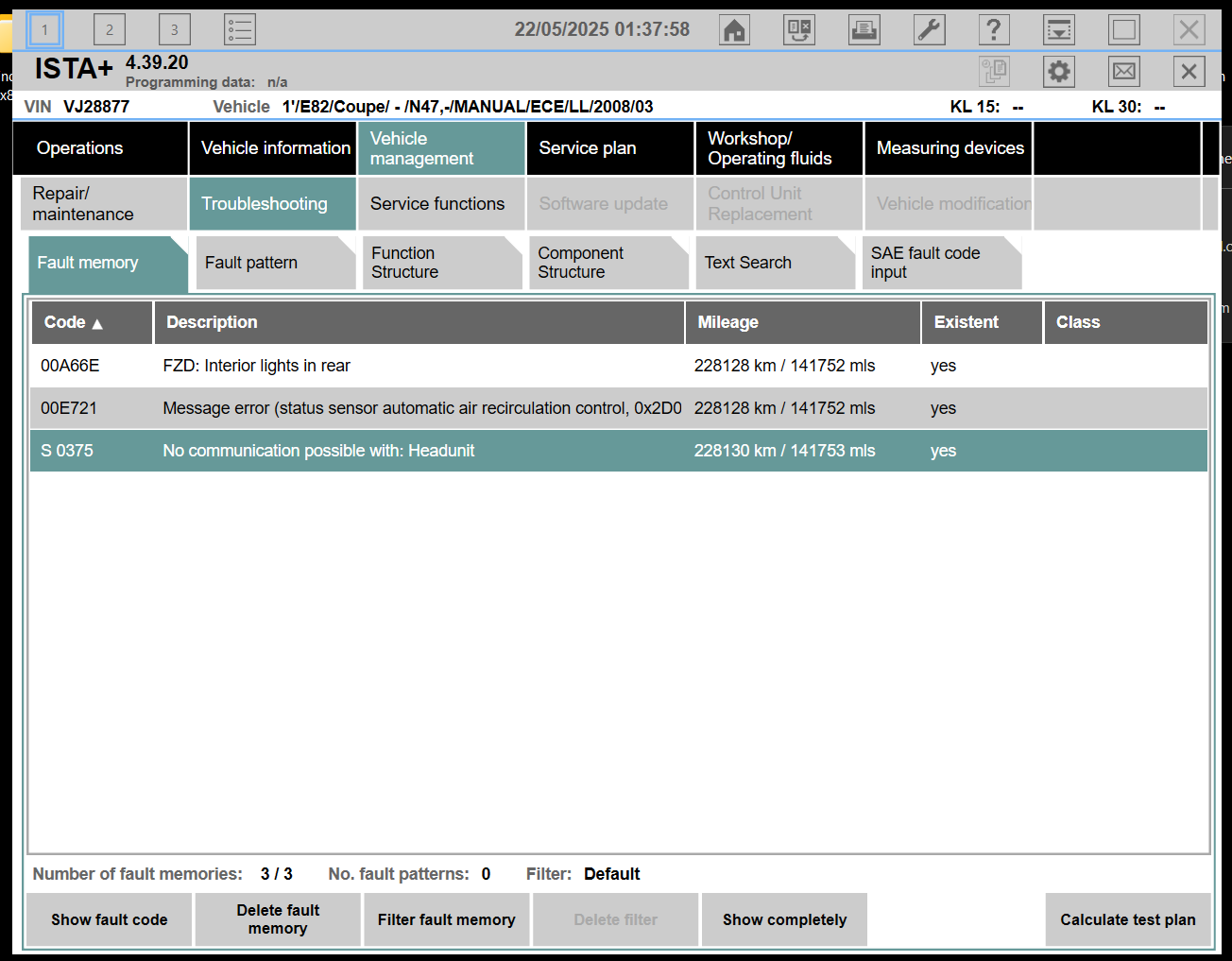The height and width of the screenshot is (961, 1232).
Task: Click the greyed Control Unit Replacement tab
Action: tap(779, 204)
